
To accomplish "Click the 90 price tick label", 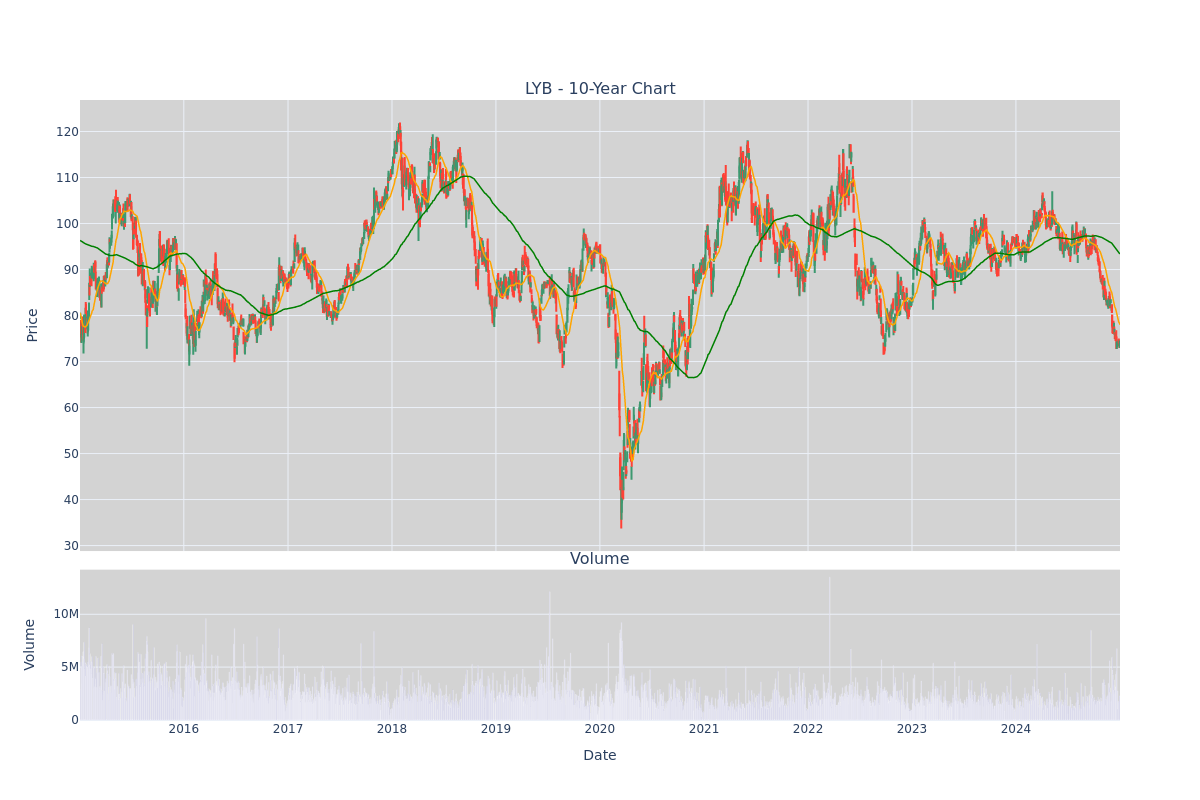I will coord(71,270).
